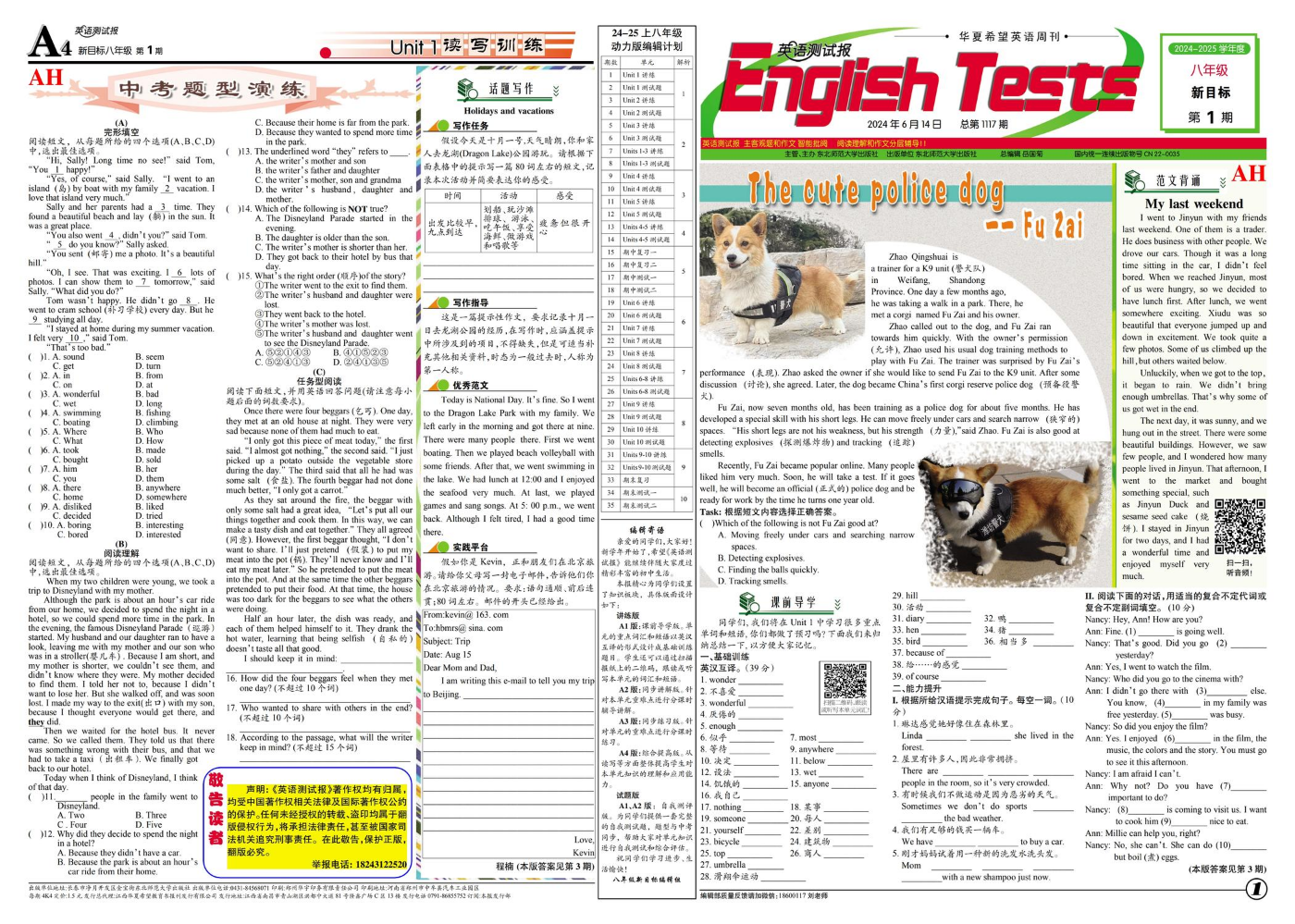Click answer option B. Detecting explosives.

click(760, 558)
